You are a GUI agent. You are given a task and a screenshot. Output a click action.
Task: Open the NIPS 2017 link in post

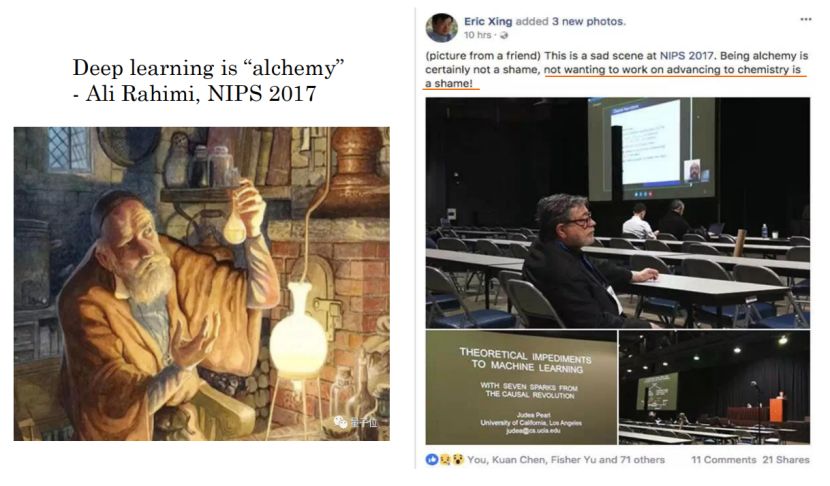pyautogui.click(x=687, y=56)
